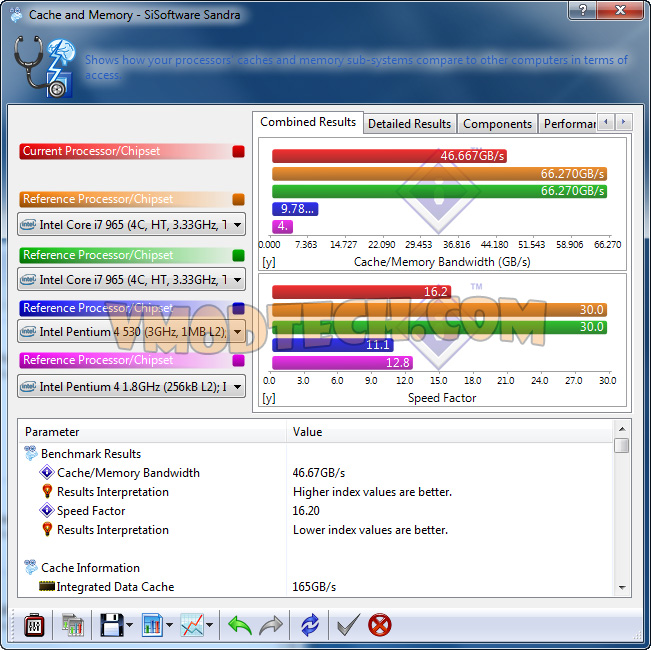
Task: Click the line graph icon
Action: coord(192,625)
